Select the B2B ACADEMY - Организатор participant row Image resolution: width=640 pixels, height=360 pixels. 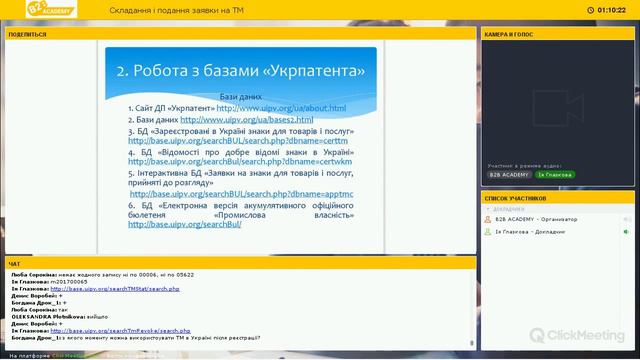pyautogui.click(x=558, y=220)
